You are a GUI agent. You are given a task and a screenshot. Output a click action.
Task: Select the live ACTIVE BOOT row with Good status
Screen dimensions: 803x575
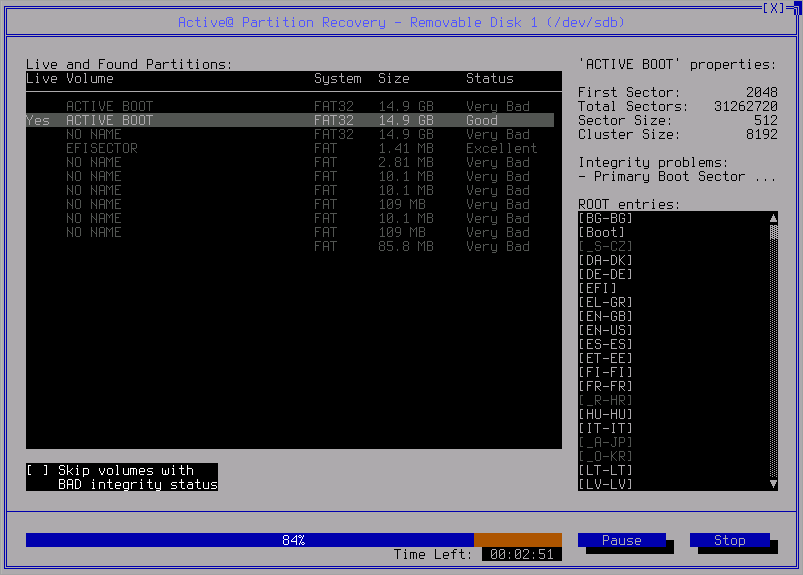point(290,120)
